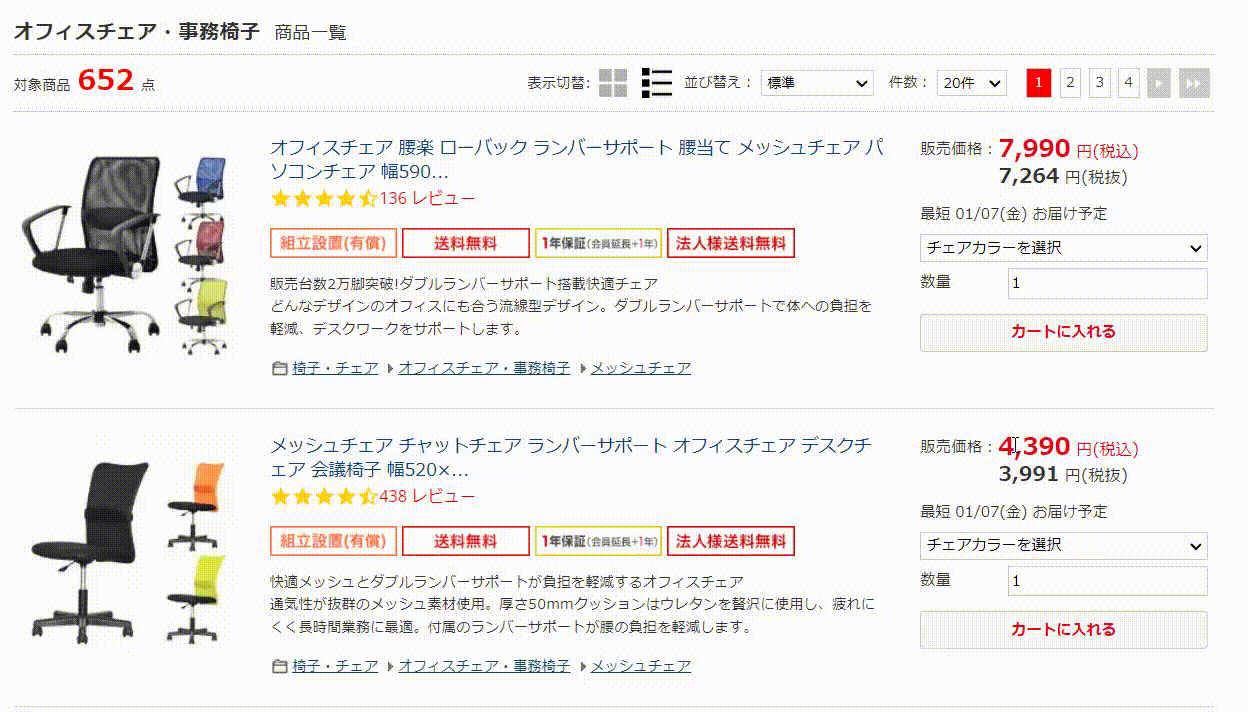Open the 件数 items-per-page dropdown
The image size is (1248, 712).
click(972, 83)
